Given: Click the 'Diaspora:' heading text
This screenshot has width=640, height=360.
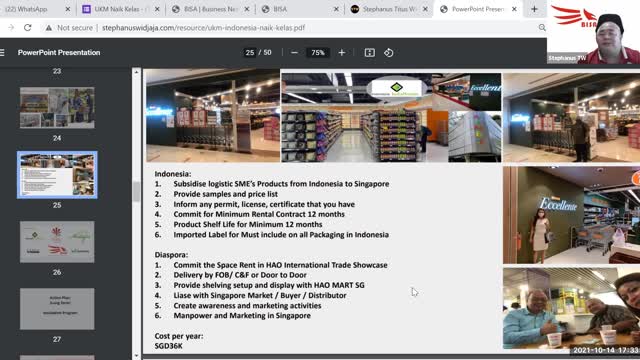Looking at the screenshot, I should 171,255.
